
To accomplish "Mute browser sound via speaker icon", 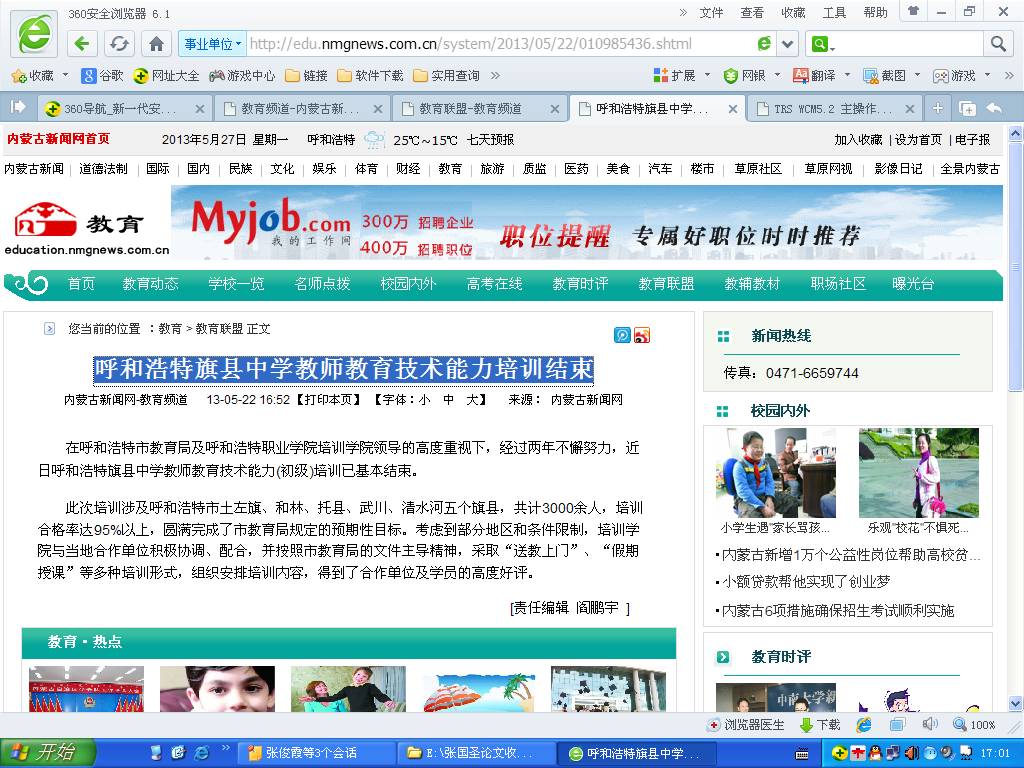I will coord(929,724).
